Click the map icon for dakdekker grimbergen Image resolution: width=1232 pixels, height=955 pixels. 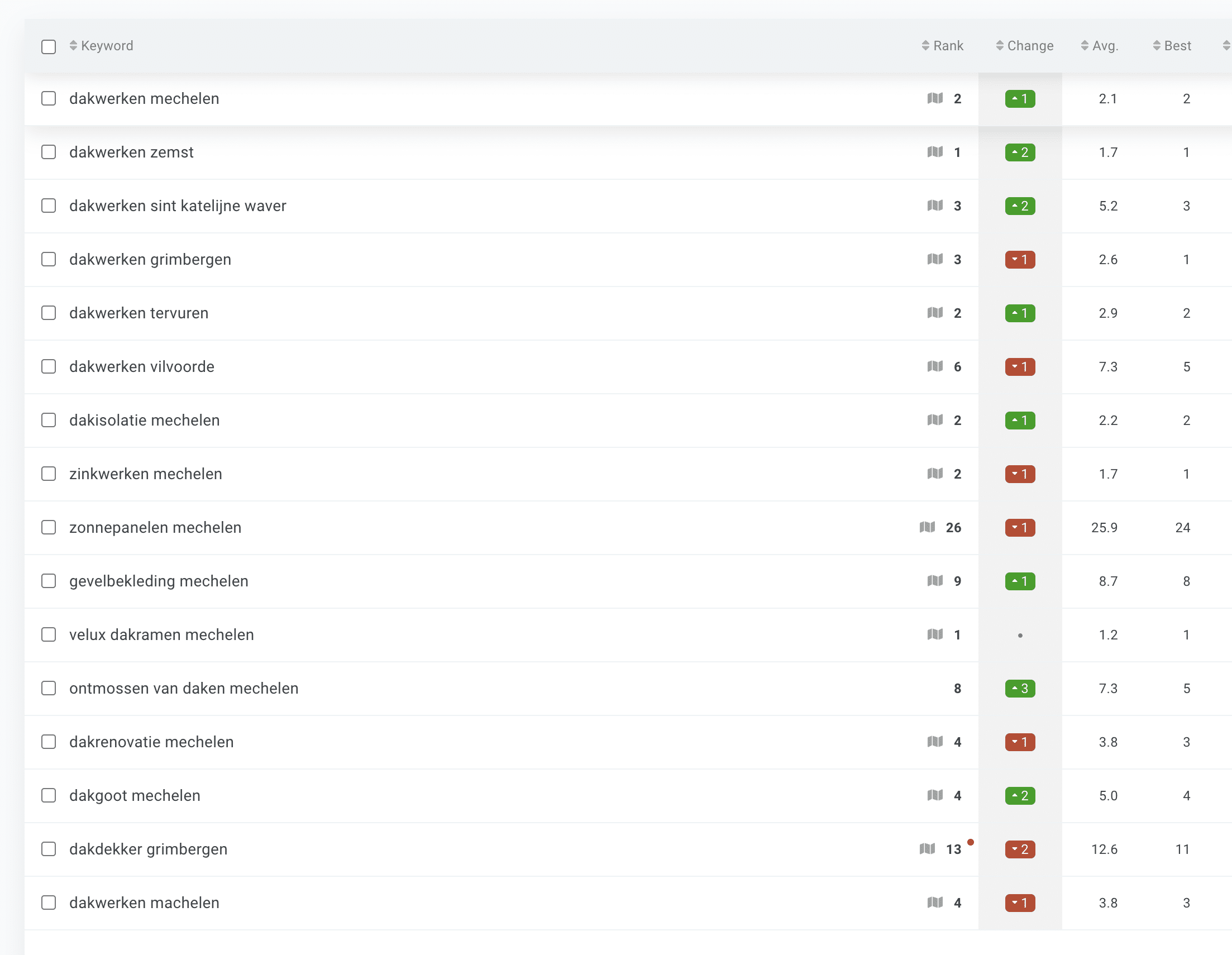(x=927, y=848)
